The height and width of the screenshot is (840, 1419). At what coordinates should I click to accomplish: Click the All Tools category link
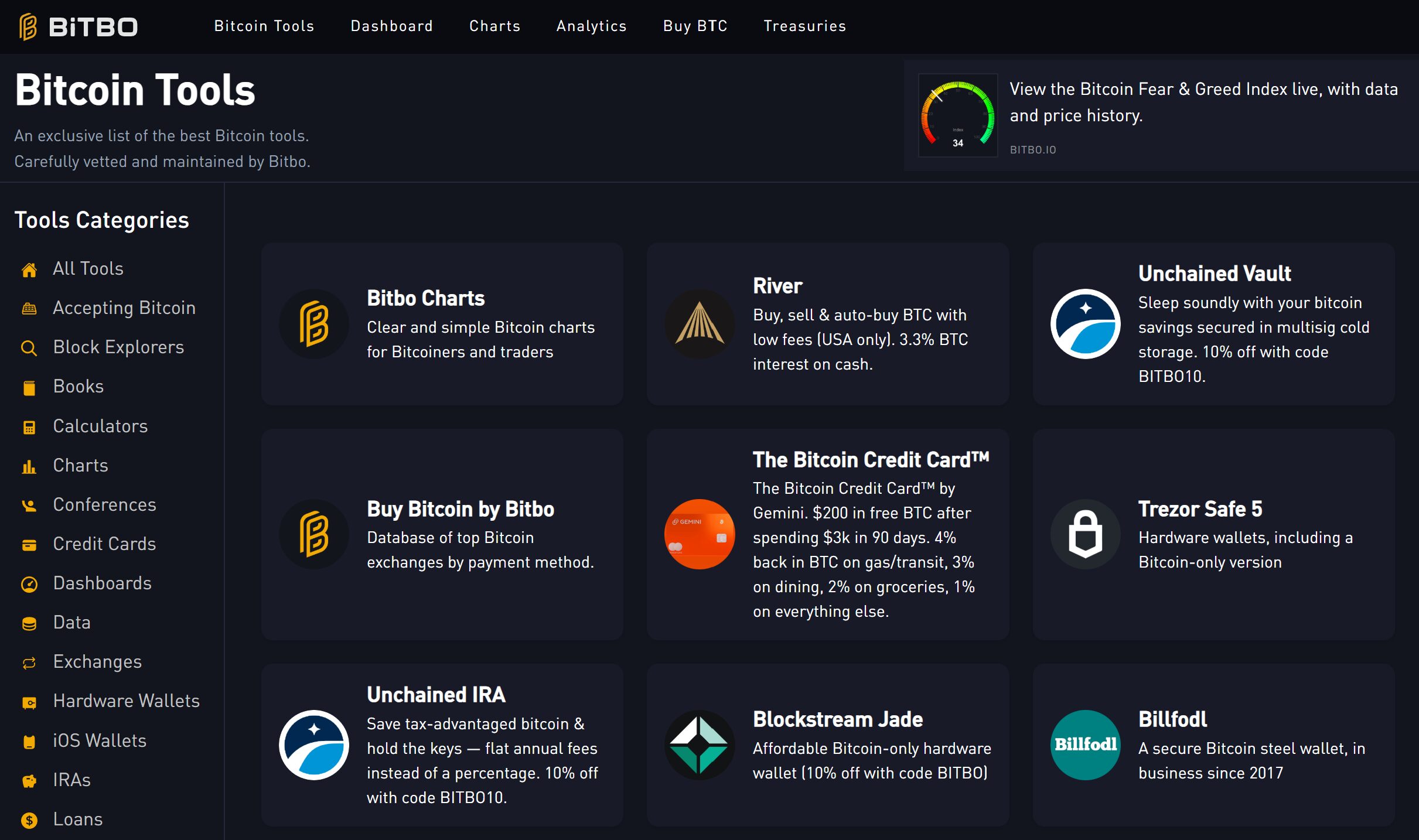[x=88, y=268]
